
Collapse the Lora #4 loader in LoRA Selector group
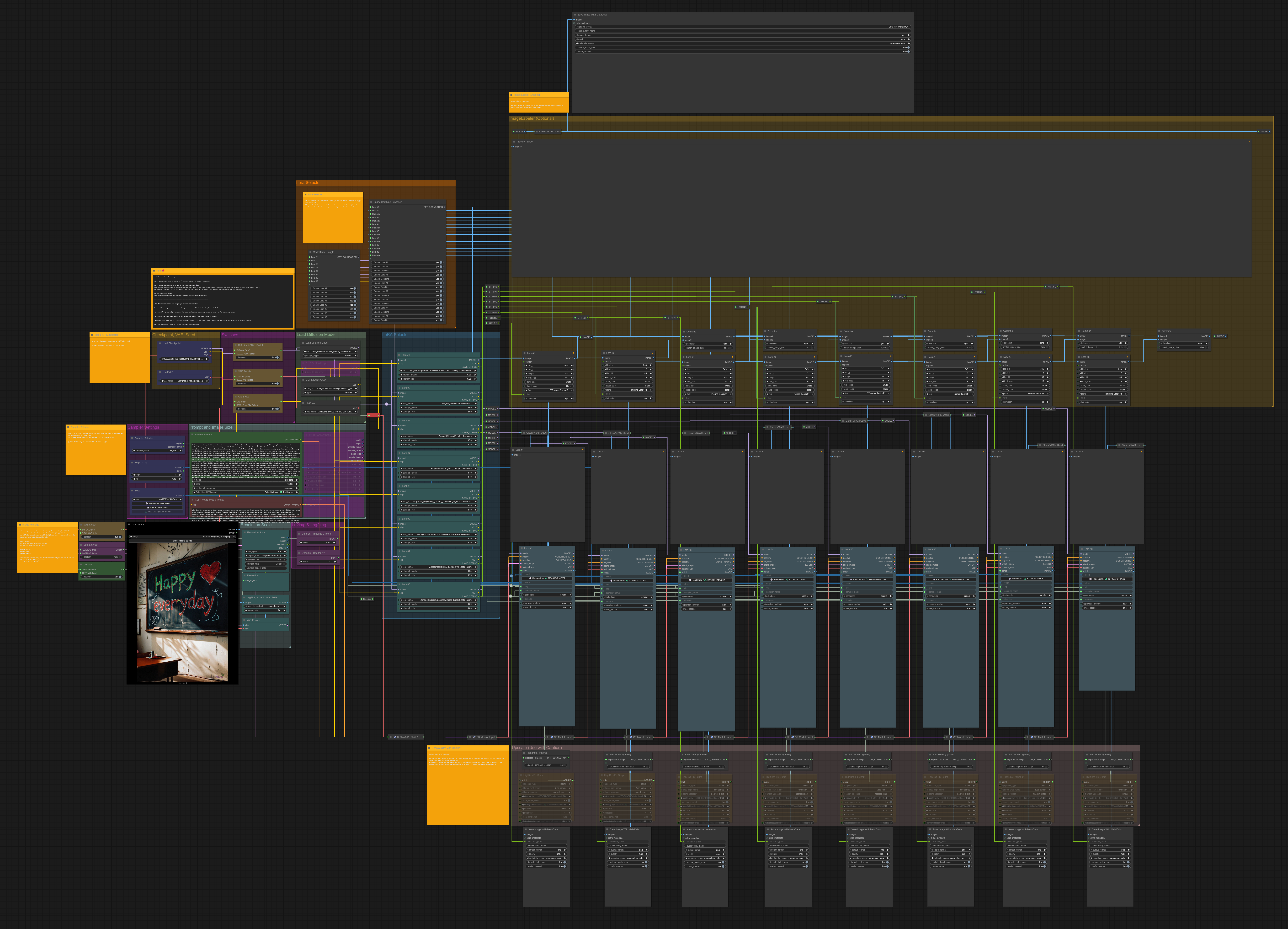[400, 453]
